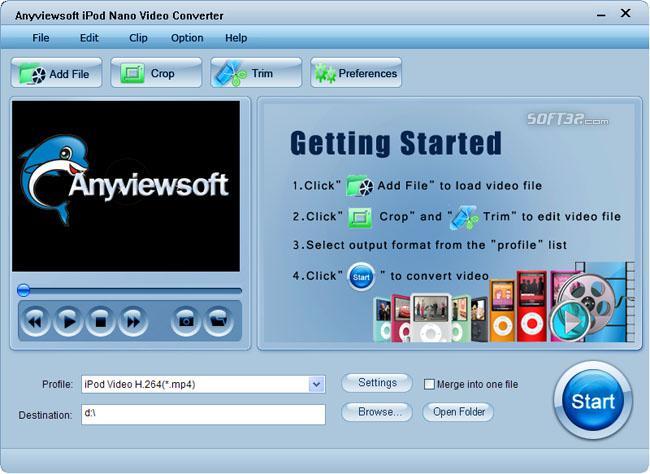The height and width of the screenshot is (474, 650).
Task: Click the preview seek slider handle
Action: (24, 290)
